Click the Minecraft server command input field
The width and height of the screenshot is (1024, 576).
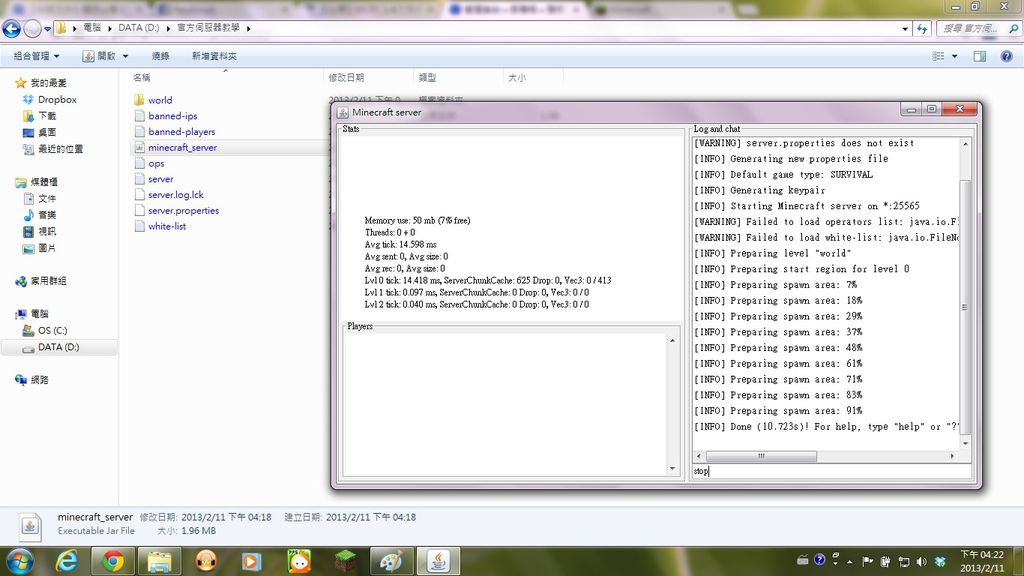(831, 471)
